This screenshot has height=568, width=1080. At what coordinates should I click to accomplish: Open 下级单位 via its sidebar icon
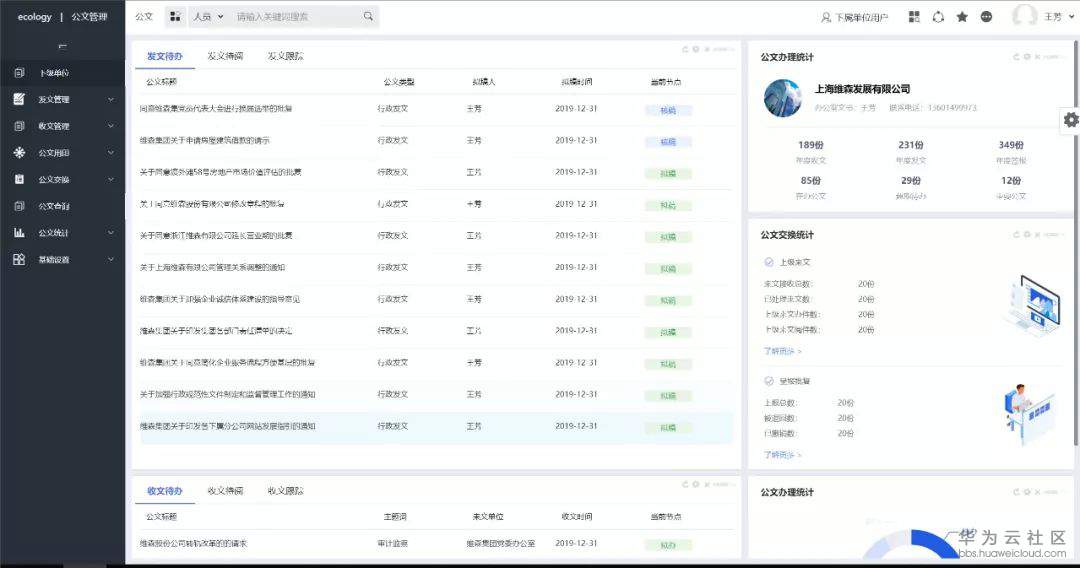[19, 72]
